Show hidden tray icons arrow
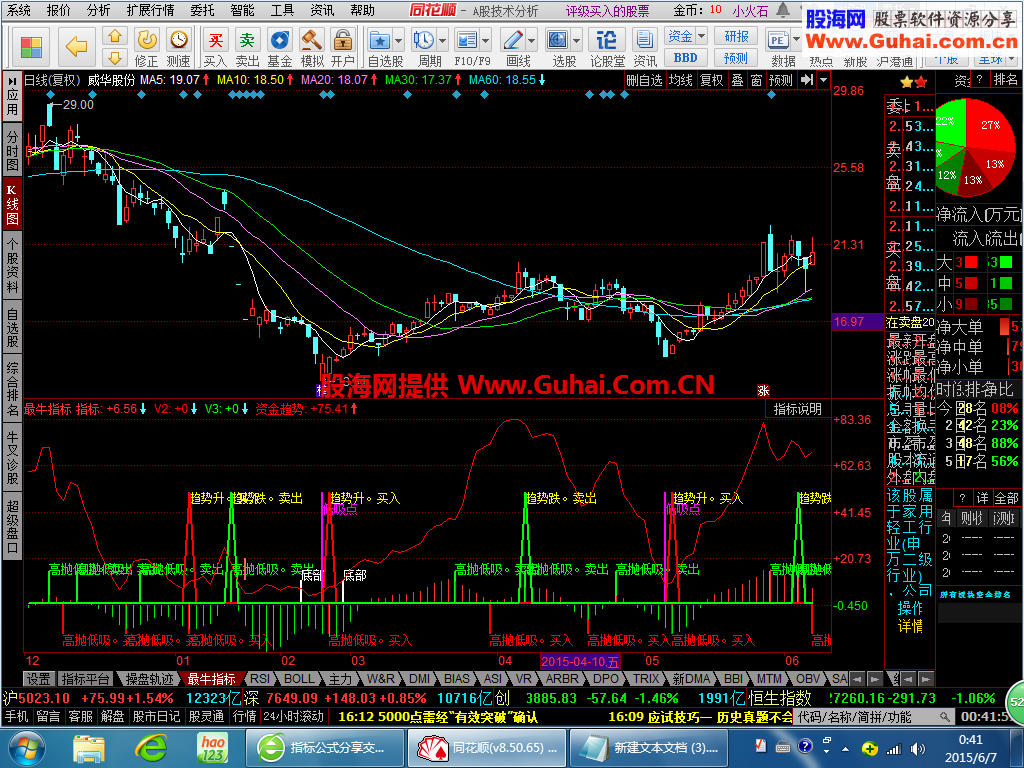The image size is (1024, 768). coord(845,748)
